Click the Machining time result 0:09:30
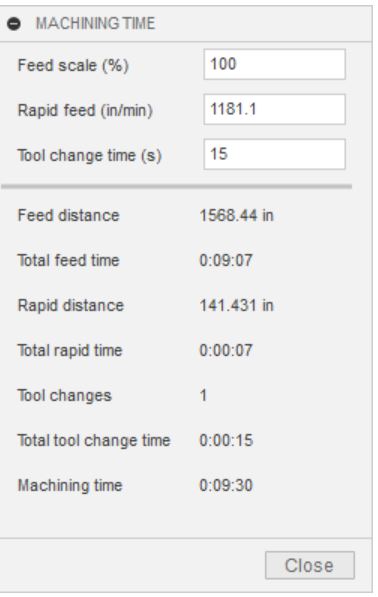This screenshot has width=378, height=597. coord(226,485)
